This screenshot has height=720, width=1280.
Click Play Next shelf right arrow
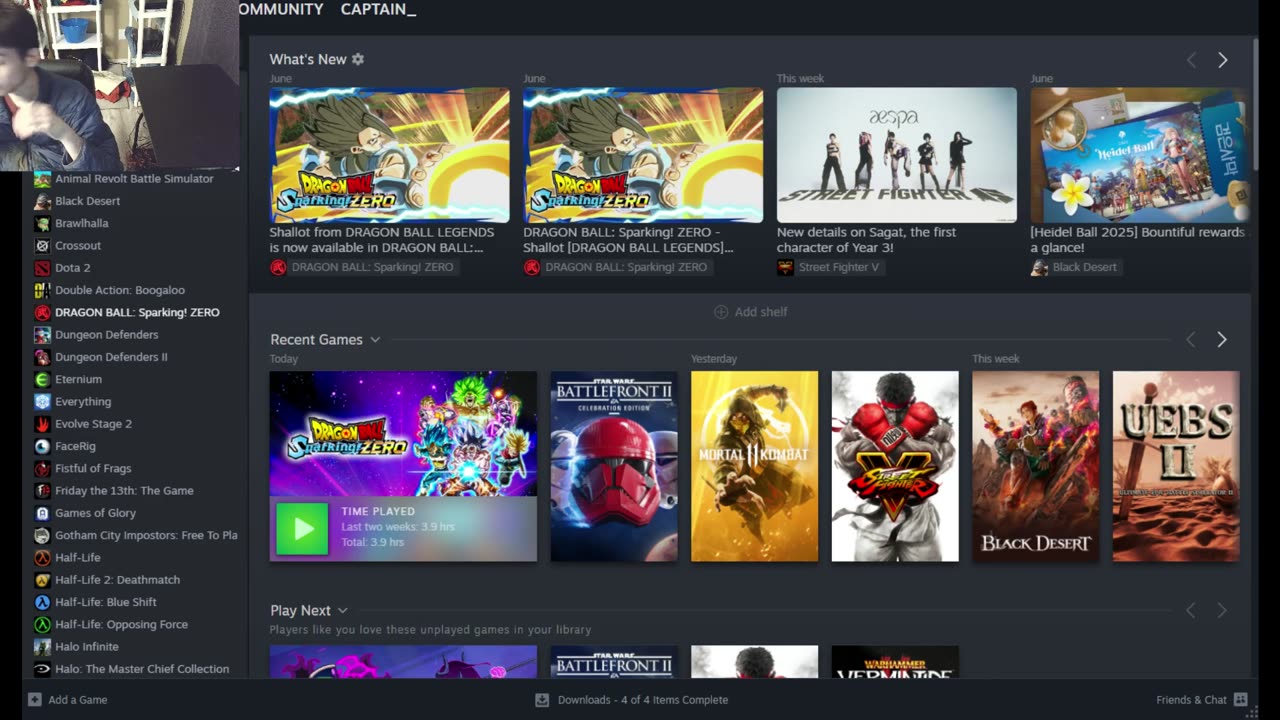click(x=1221, y=610)
